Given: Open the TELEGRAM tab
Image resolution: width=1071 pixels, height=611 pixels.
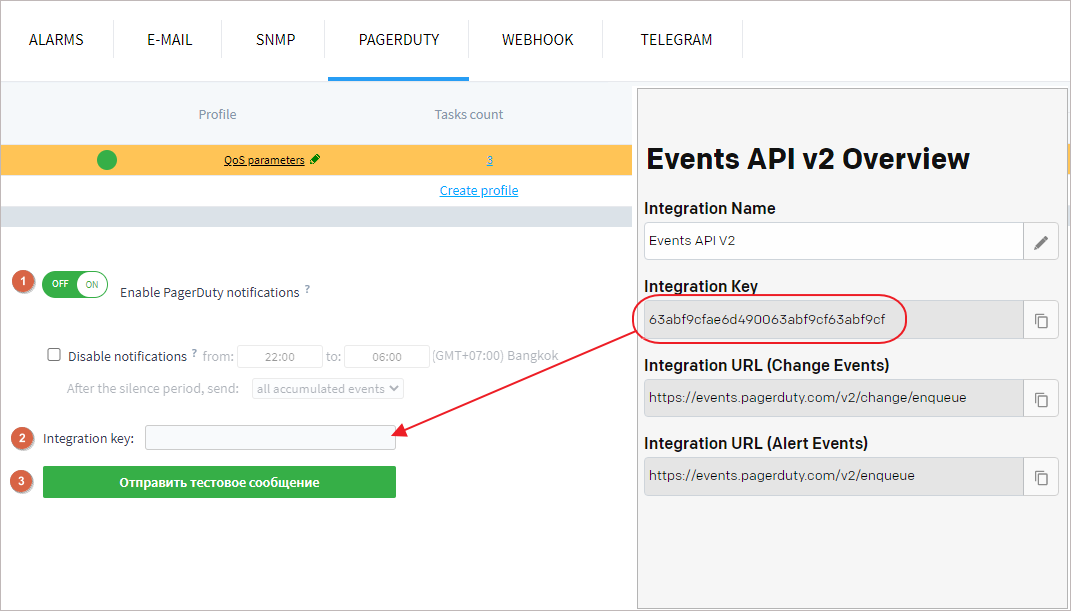Looking at the screenshot, I should click(676, 41).
